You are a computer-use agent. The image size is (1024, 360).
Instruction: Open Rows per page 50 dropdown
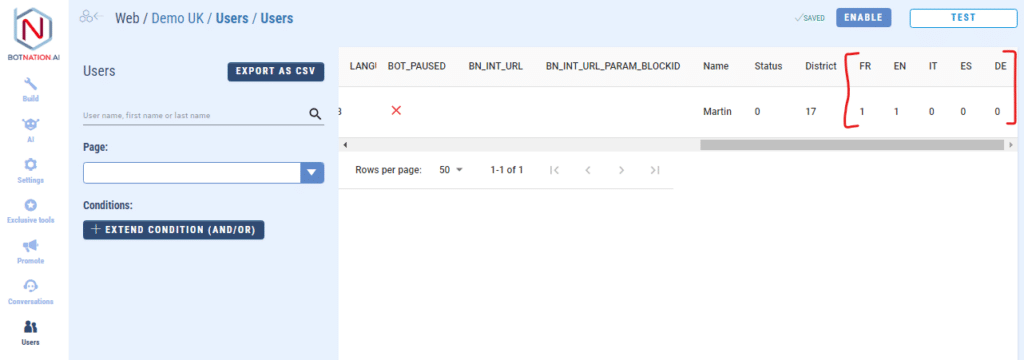[x=451, y=170]
